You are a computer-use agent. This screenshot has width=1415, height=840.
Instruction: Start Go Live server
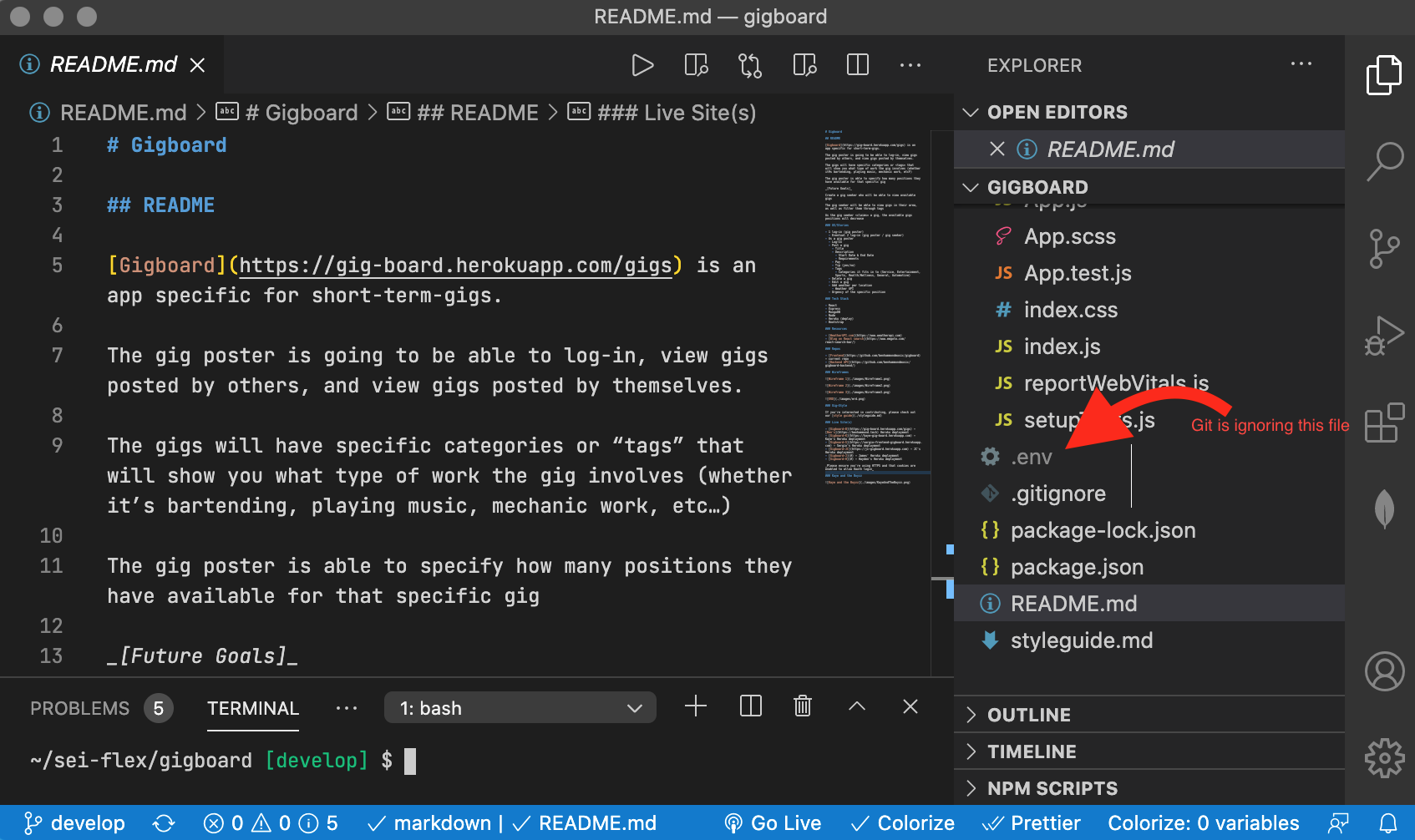[773, 823]
